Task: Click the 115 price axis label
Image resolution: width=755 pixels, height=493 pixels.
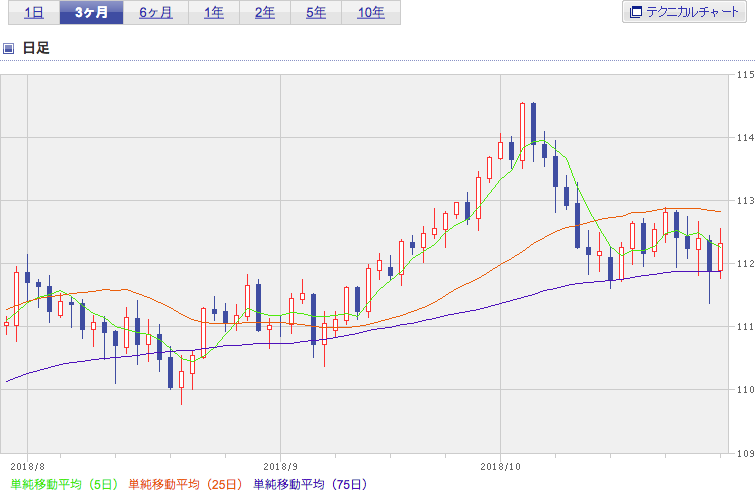Action: click(x=745, y=75)
